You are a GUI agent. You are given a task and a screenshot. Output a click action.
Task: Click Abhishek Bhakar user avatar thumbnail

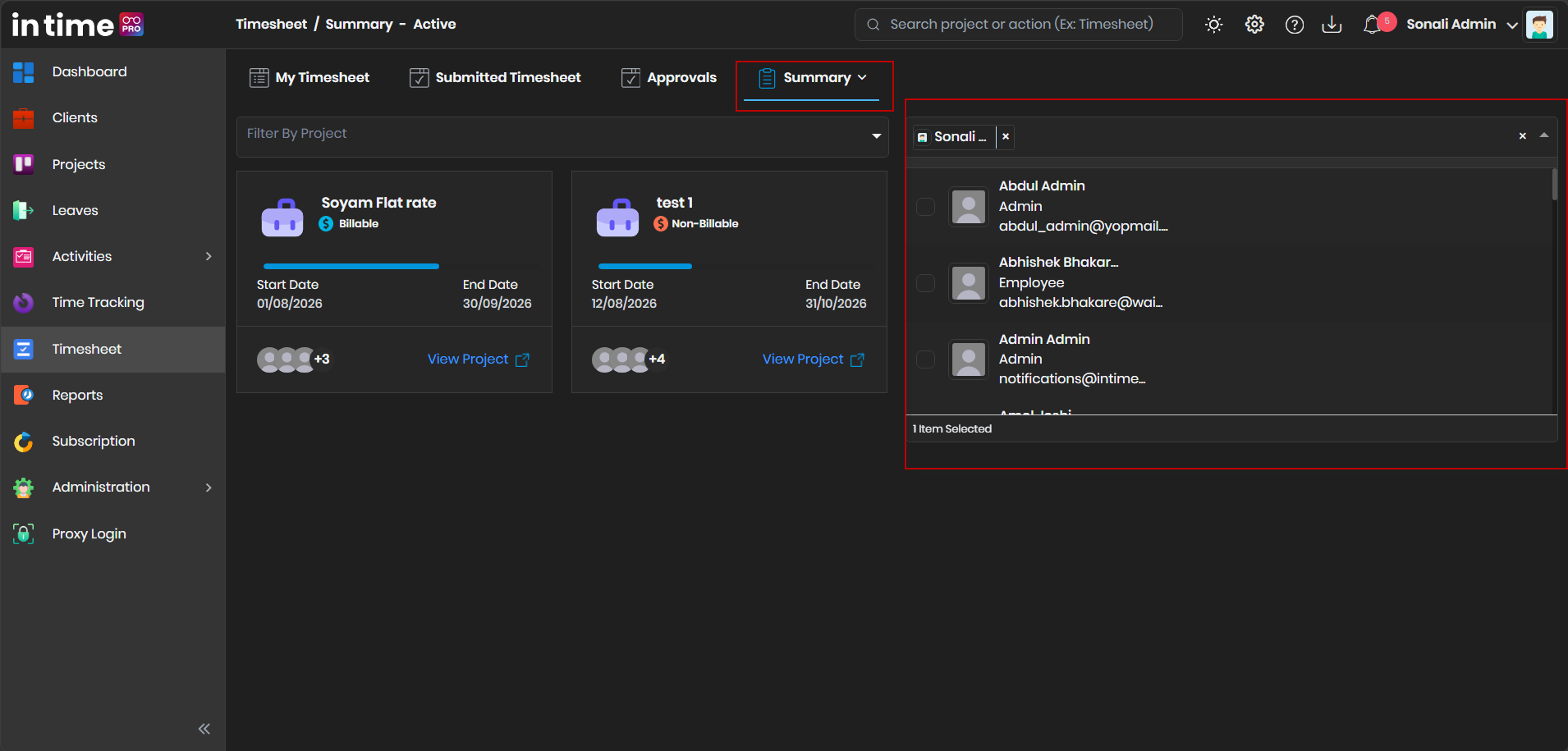(x=969, y=283)
